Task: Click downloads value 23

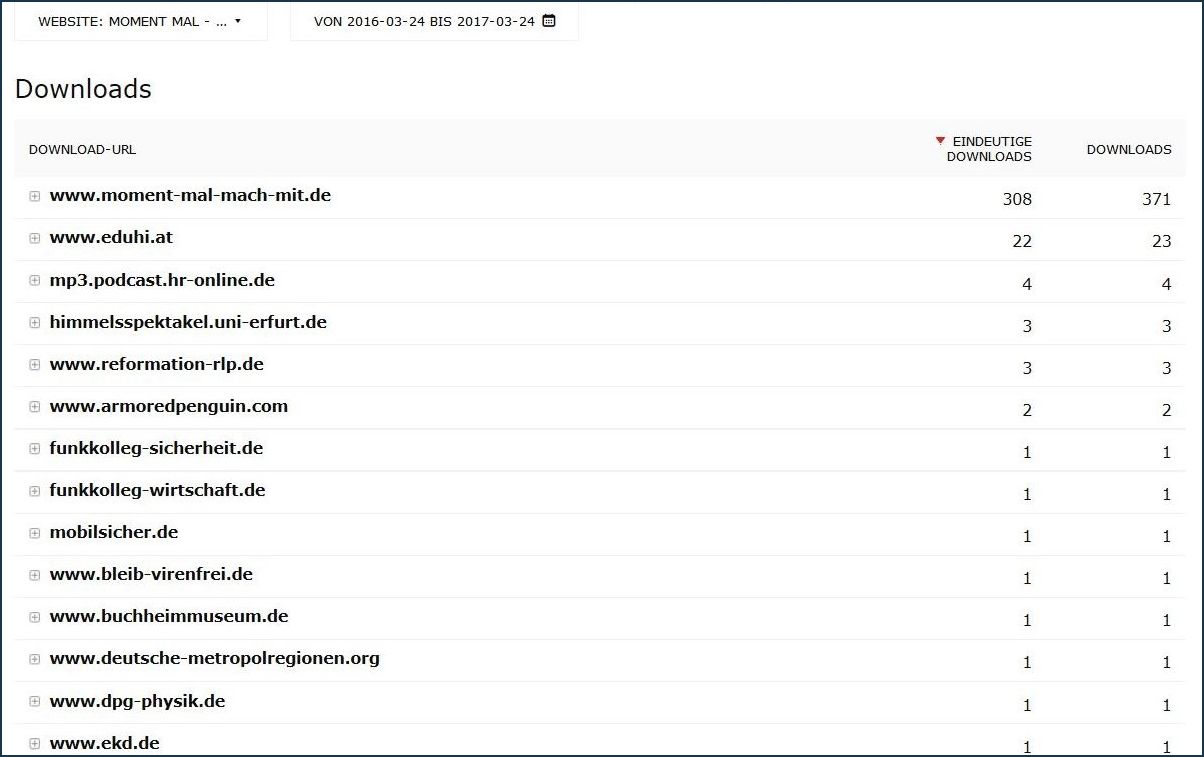Action: 1161,241
